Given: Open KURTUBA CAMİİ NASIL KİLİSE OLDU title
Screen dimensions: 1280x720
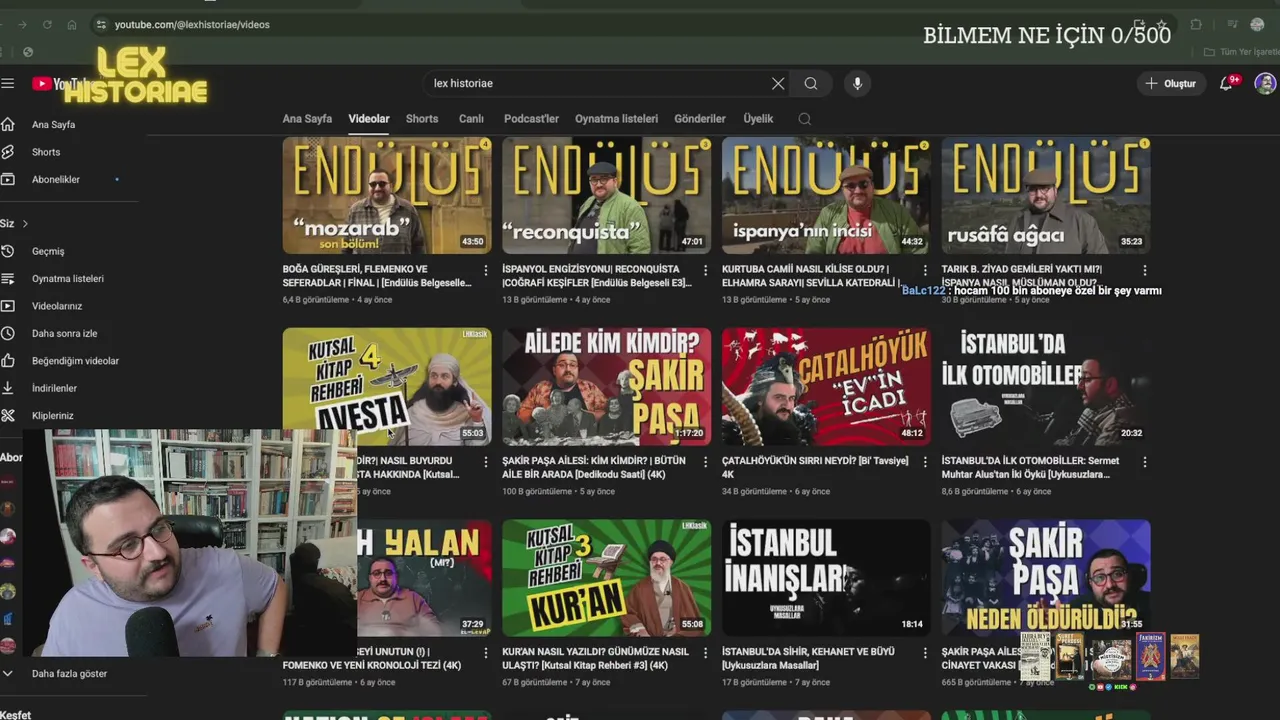Looking at the screenshot, I should click(811, 276).
